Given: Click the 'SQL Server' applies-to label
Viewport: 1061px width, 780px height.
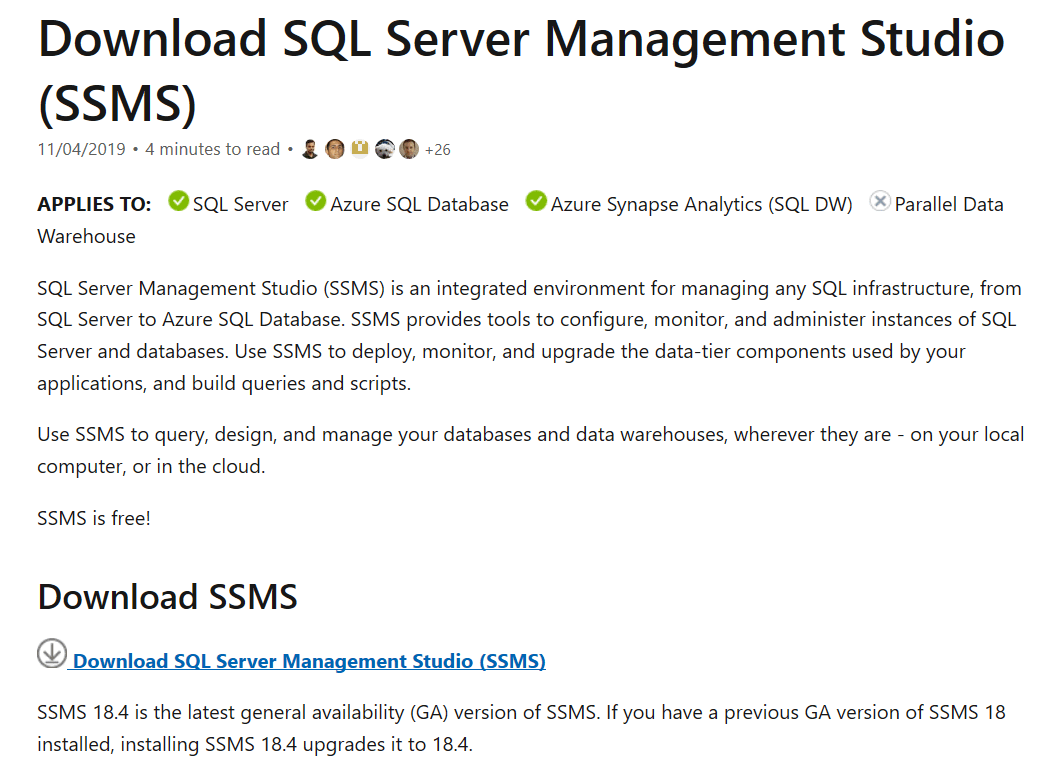Looking at the screenshot, I should click(x=240, y=204).
